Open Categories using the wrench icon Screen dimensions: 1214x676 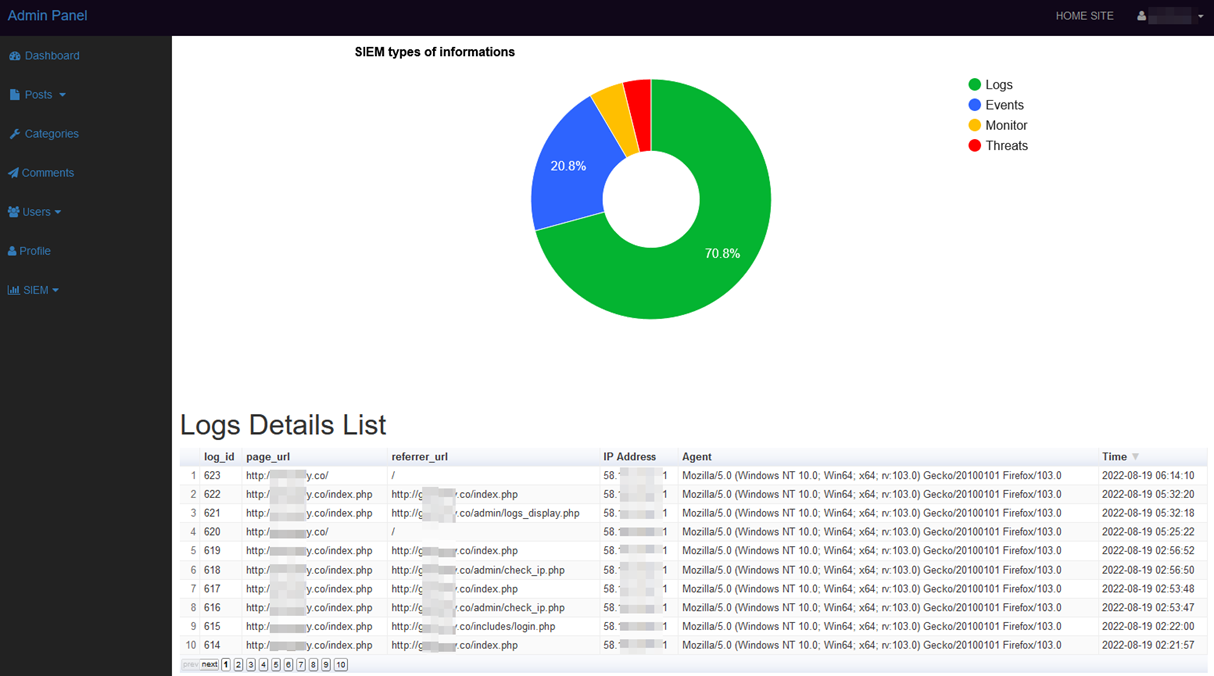15,134
